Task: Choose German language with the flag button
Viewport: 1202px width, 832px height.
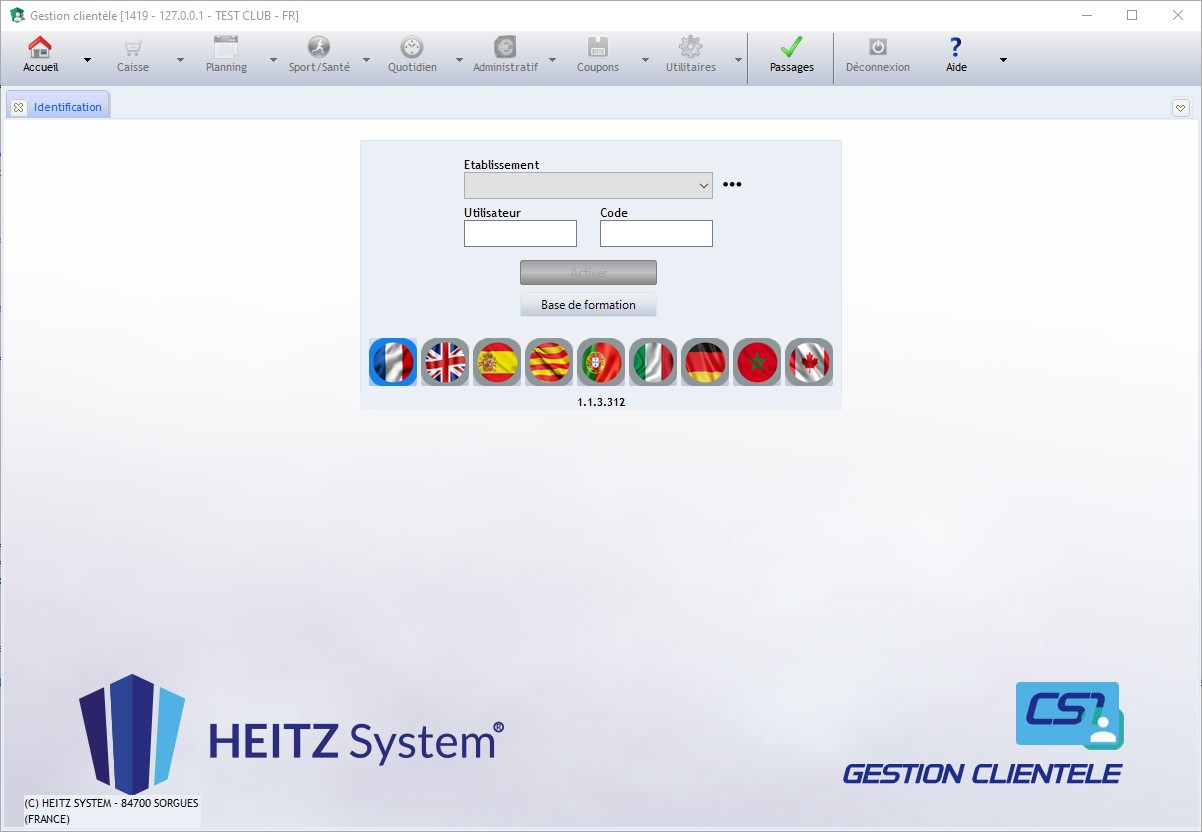Action: point(705,362)
